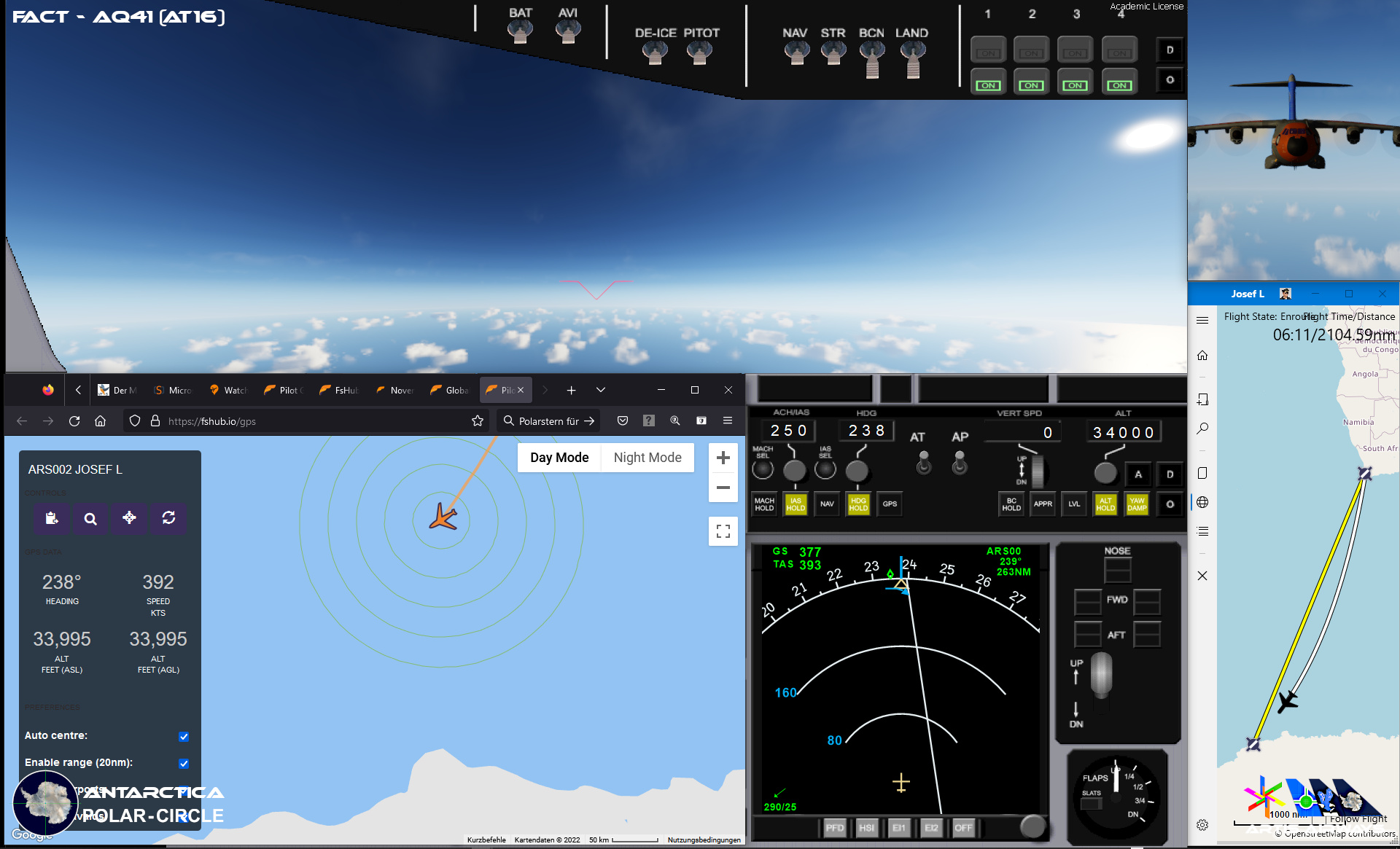Click the landing gear UP/DN lever
1400x849 pixels.
(1101, 675)
